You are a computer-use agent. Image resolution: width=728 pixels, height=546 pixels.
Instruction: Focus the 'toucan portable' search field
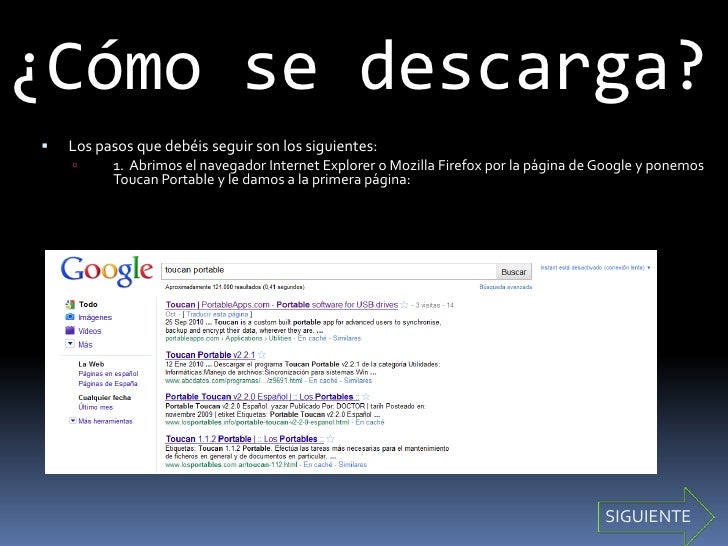[x=329, y=271]
